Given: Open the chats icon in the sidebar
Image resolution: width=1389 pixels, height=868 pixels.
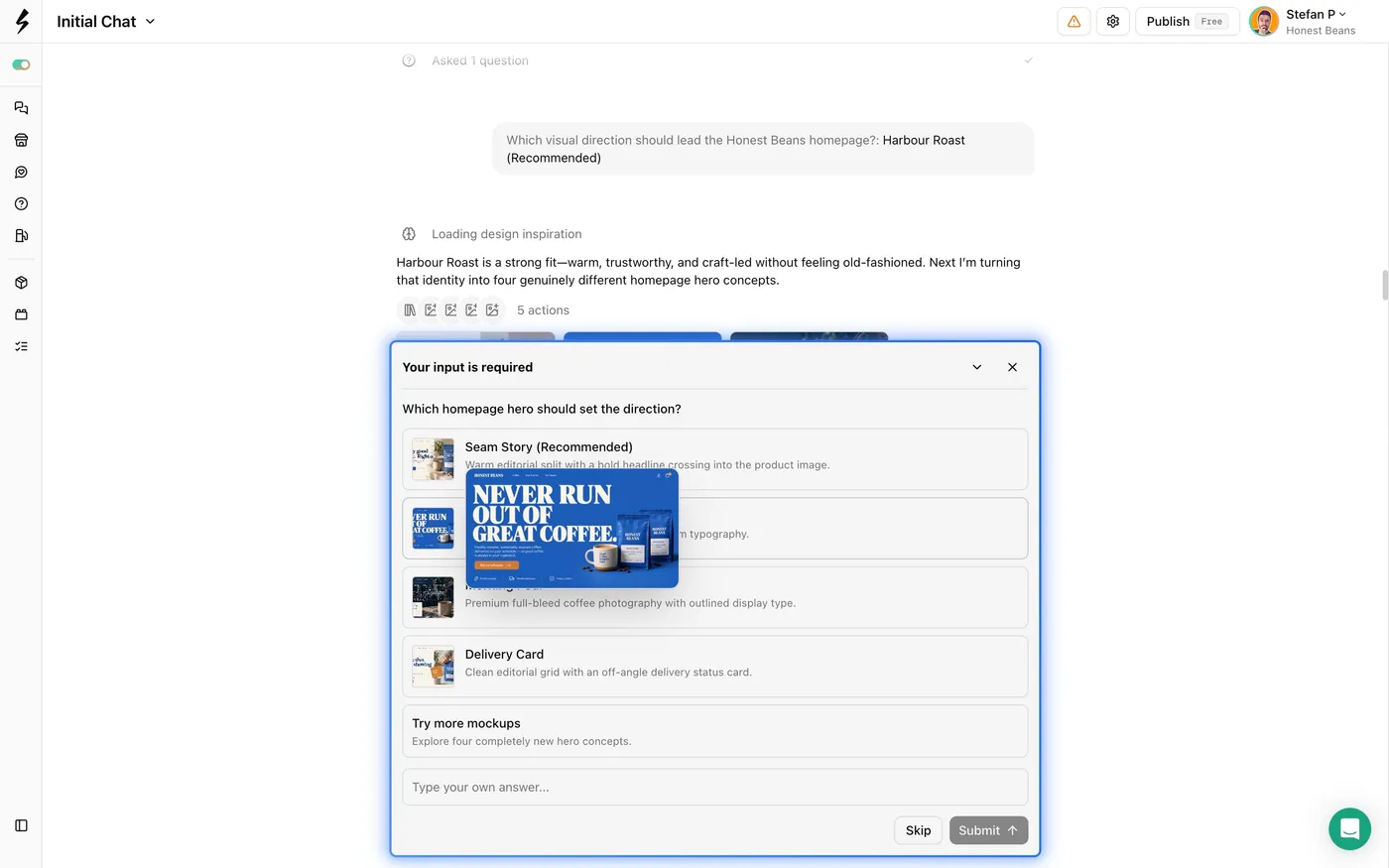Looking at the screenshot, I should (21, 108).
